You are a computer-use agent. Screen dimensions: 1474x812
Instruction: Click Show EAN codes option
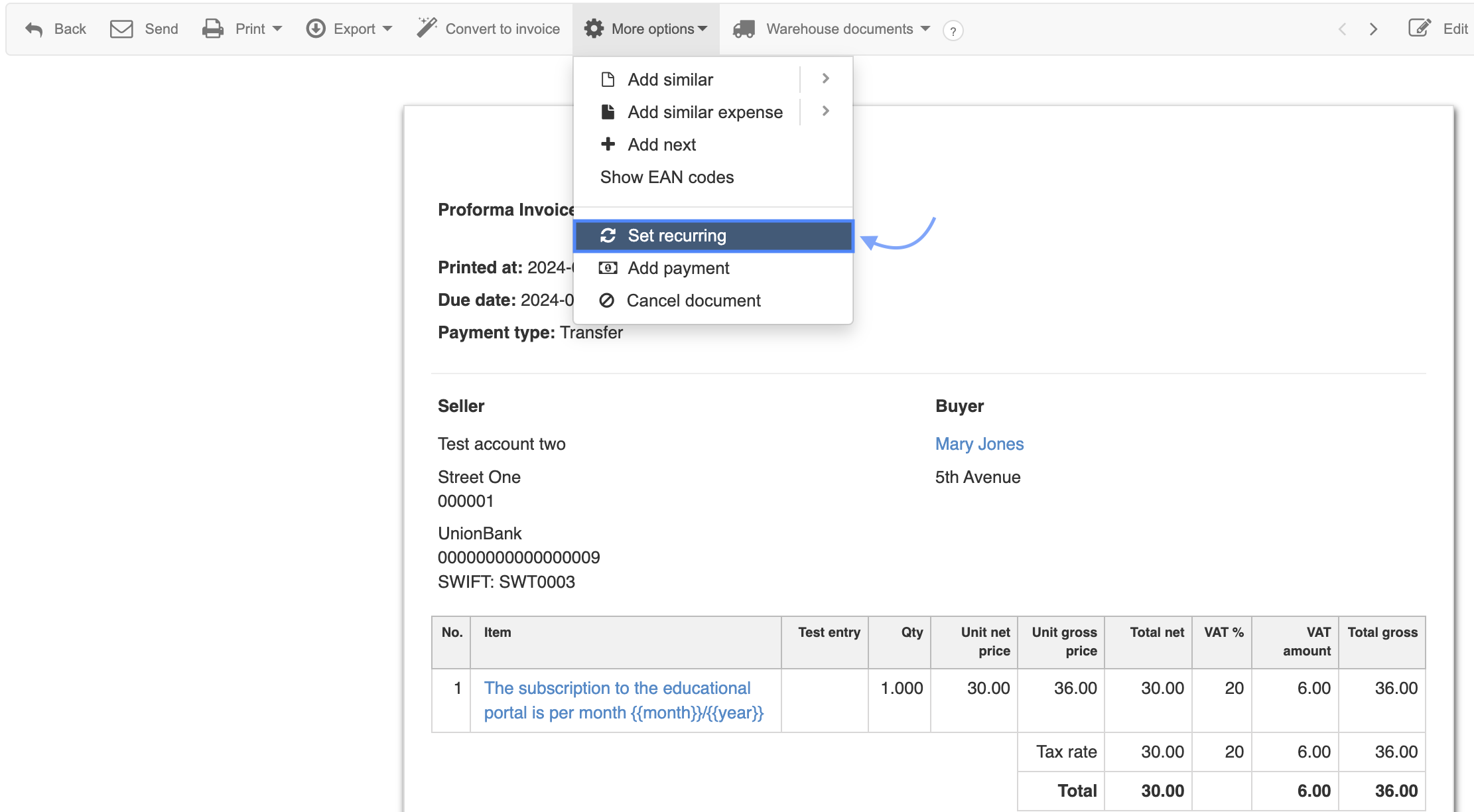[667, 177]
